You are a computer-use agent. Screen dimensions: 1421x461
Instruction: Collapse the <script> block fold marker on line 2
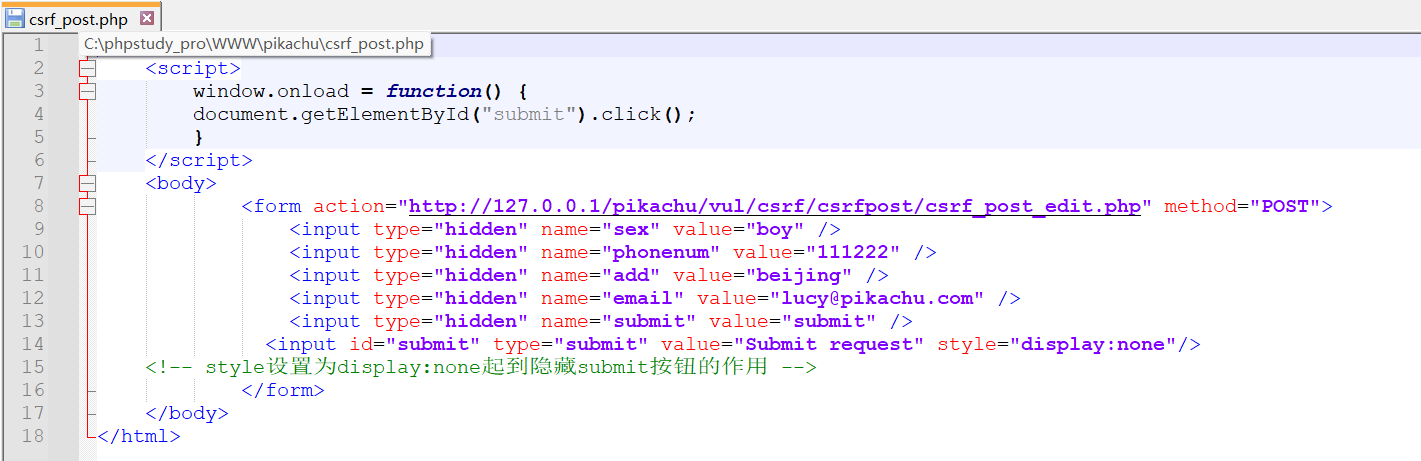88,68
